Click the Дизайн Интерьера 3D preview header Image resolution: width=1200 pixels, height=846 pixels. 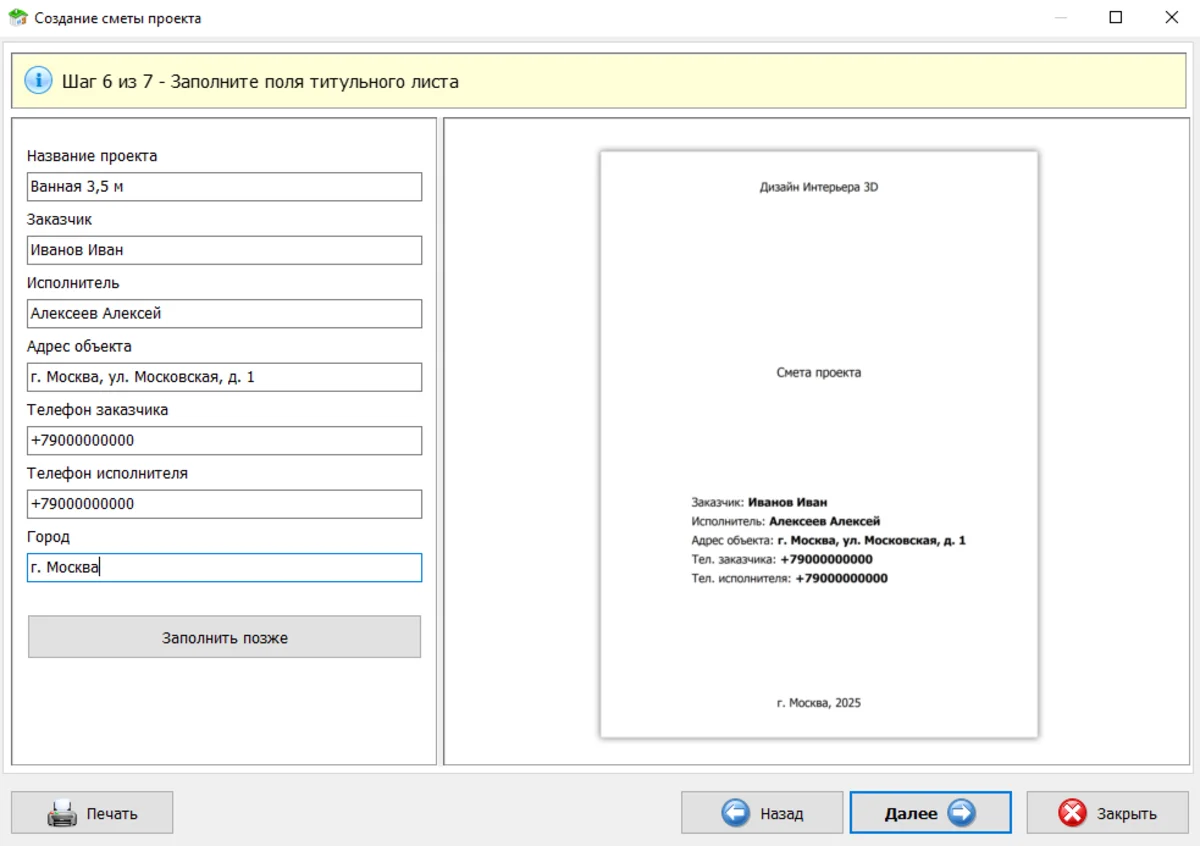click(818, 187)
